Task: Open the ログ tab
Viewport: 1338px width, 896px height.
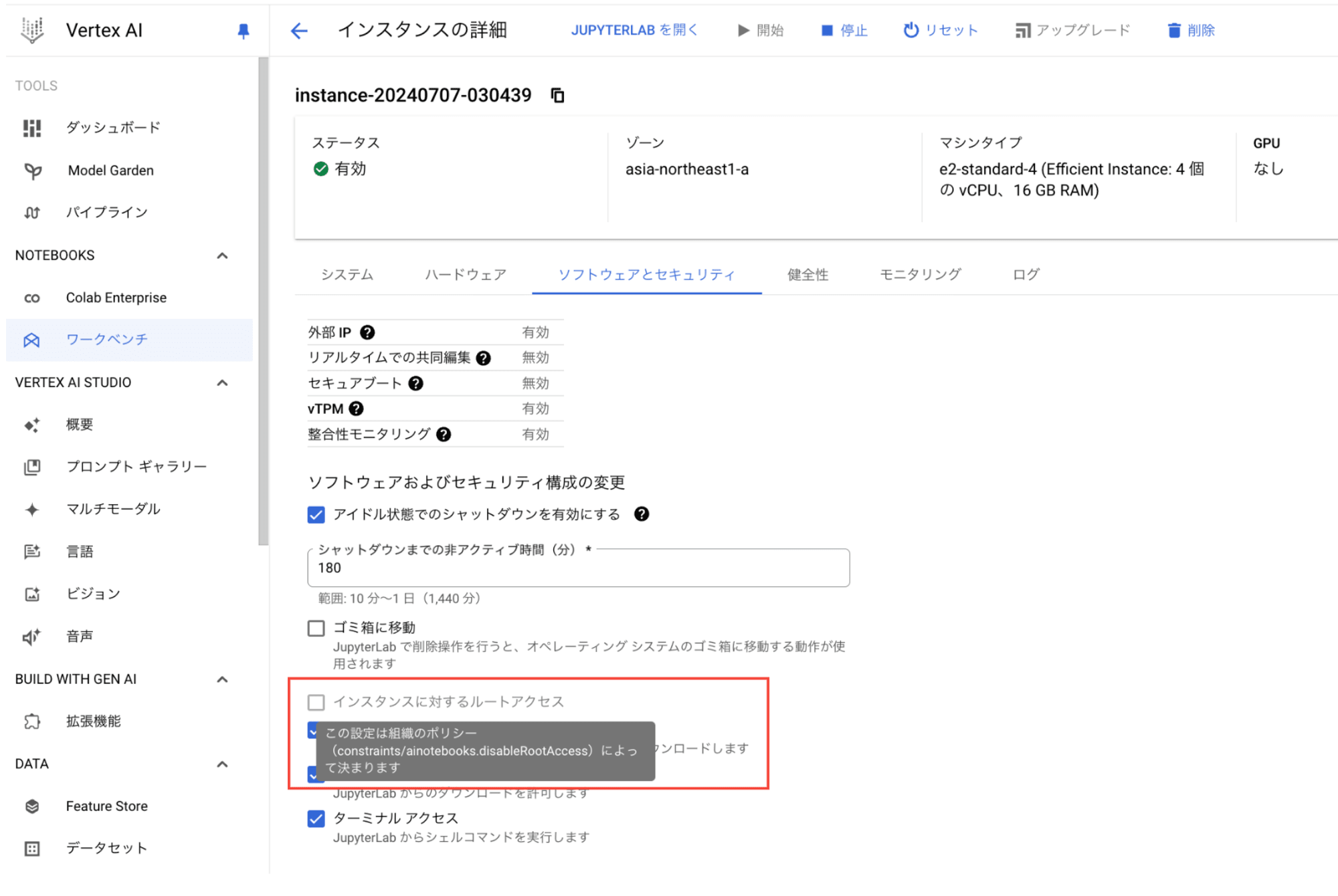Action: pyautogui.click(x=1026, y=275)
